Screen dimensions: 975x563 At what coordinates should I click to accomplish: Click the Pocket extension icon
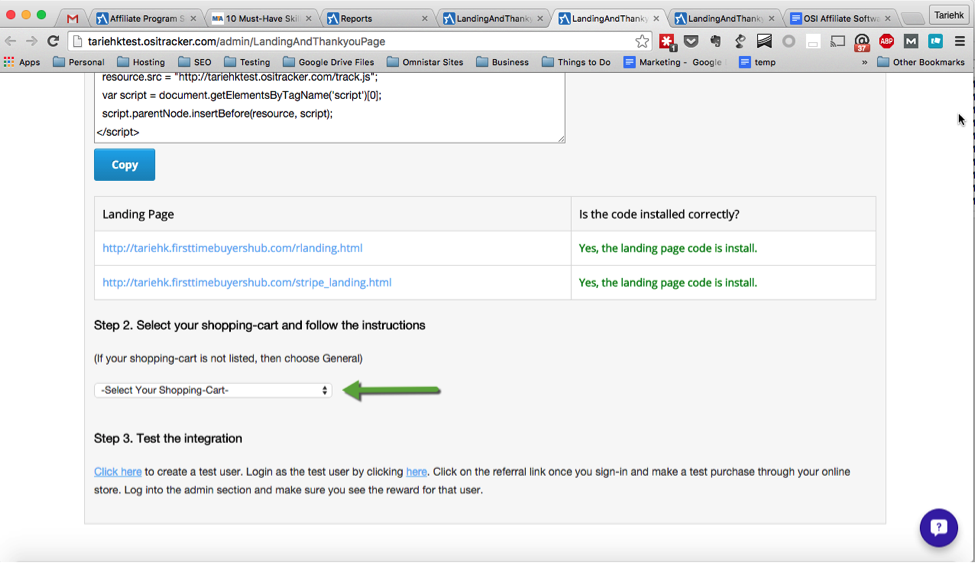pos(691,42)
